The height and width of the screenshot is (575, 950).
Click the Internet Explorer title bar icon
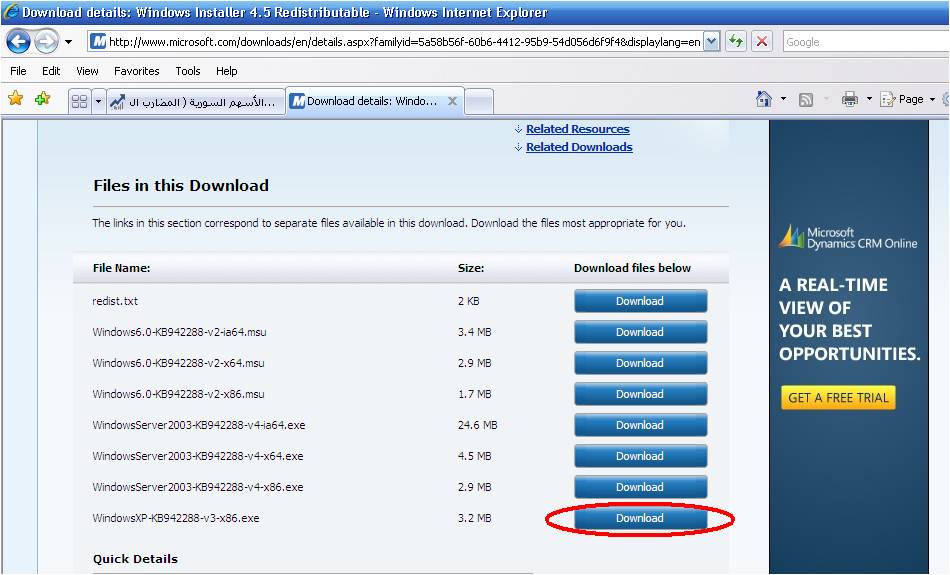tap(11, 12)
